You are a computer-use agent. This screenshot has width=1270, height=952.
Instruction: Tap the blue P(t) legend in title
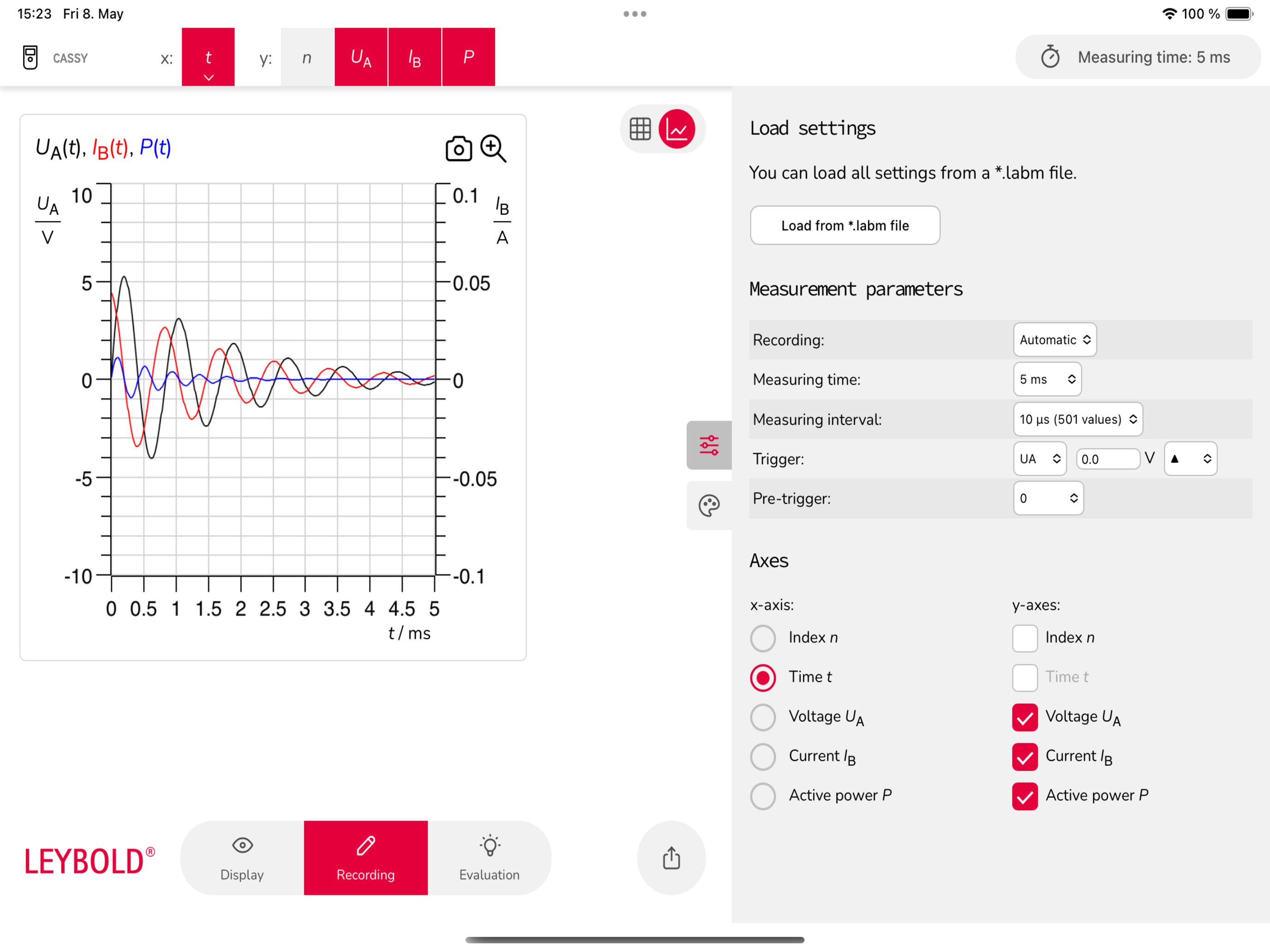click(155, 148)
